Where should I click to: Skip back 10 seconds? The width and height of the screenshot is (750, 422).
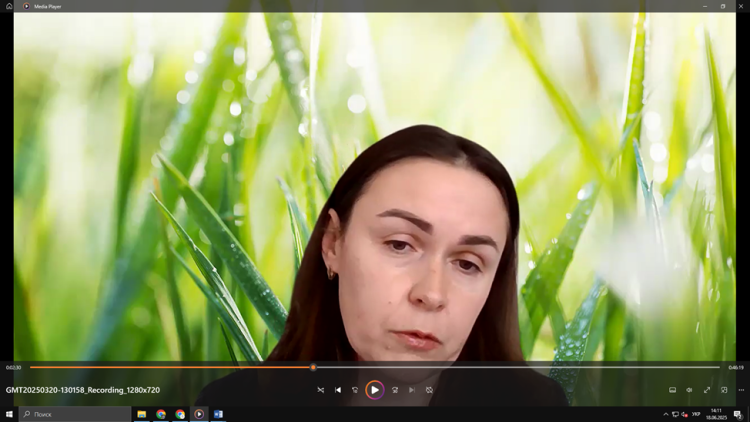point(355,390)
